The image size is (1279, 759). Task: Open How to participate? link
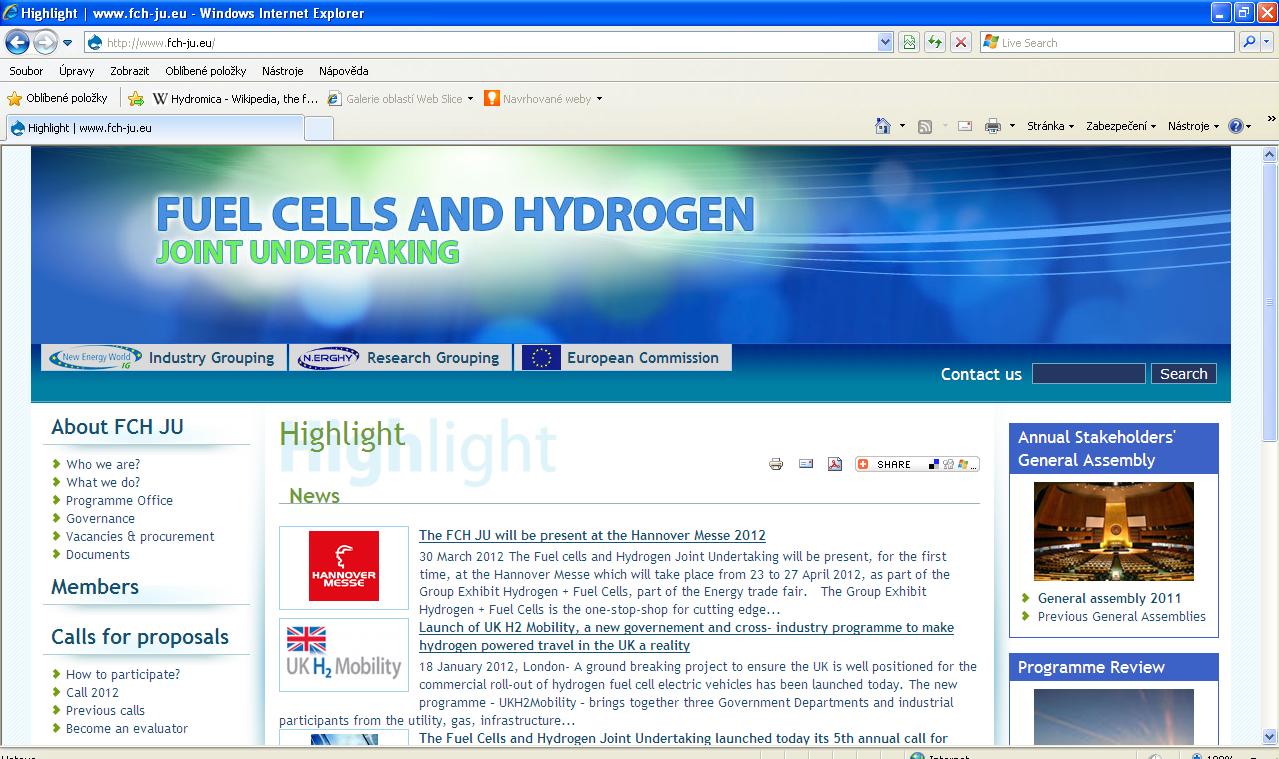[x=123, y=674]
